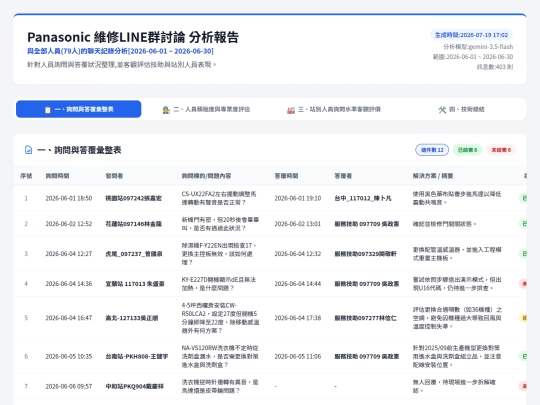Click the document icon beside section heading
540x405 pixels.
tap(29, 150)
